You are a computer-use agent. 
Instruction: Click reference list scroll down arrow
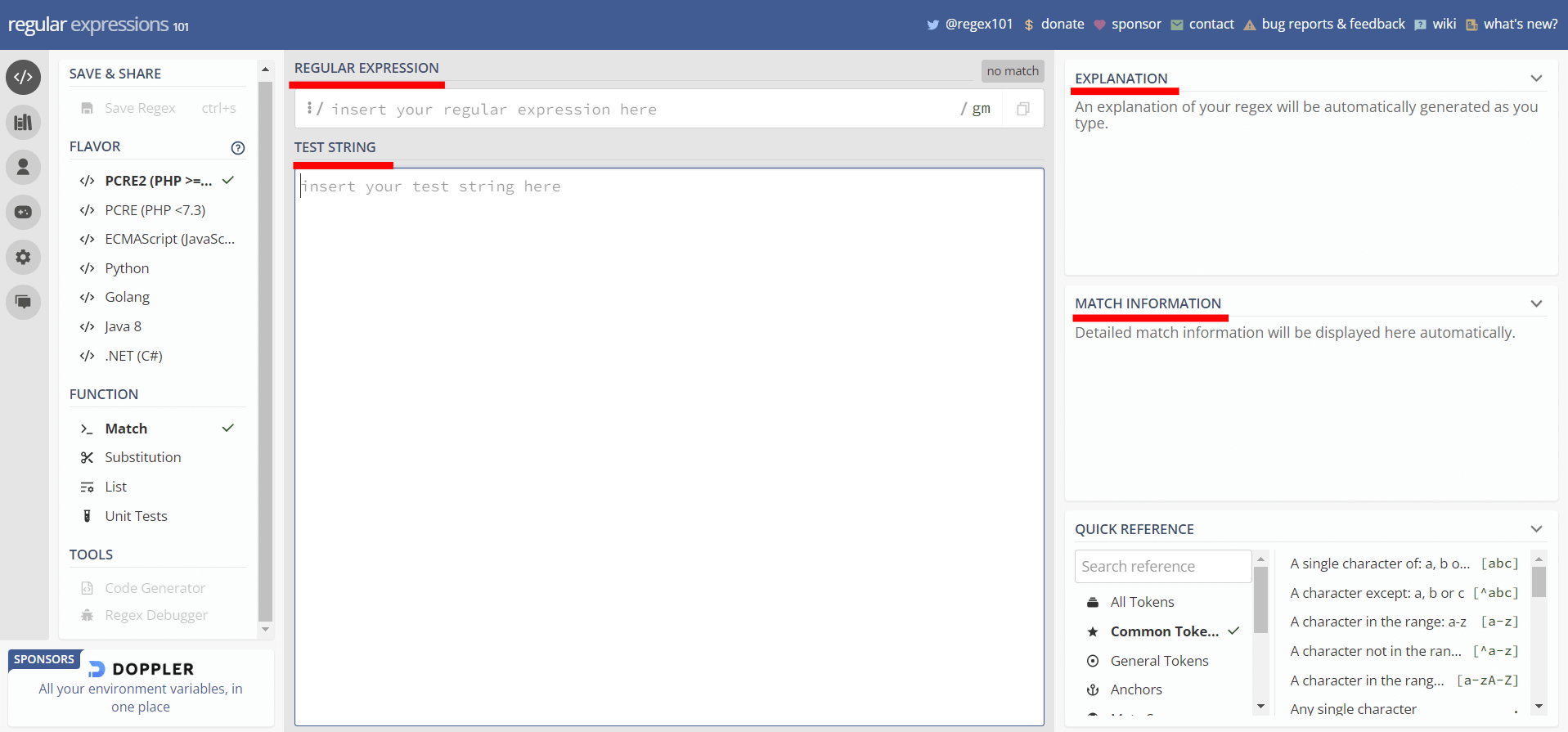coord(1539,706)
